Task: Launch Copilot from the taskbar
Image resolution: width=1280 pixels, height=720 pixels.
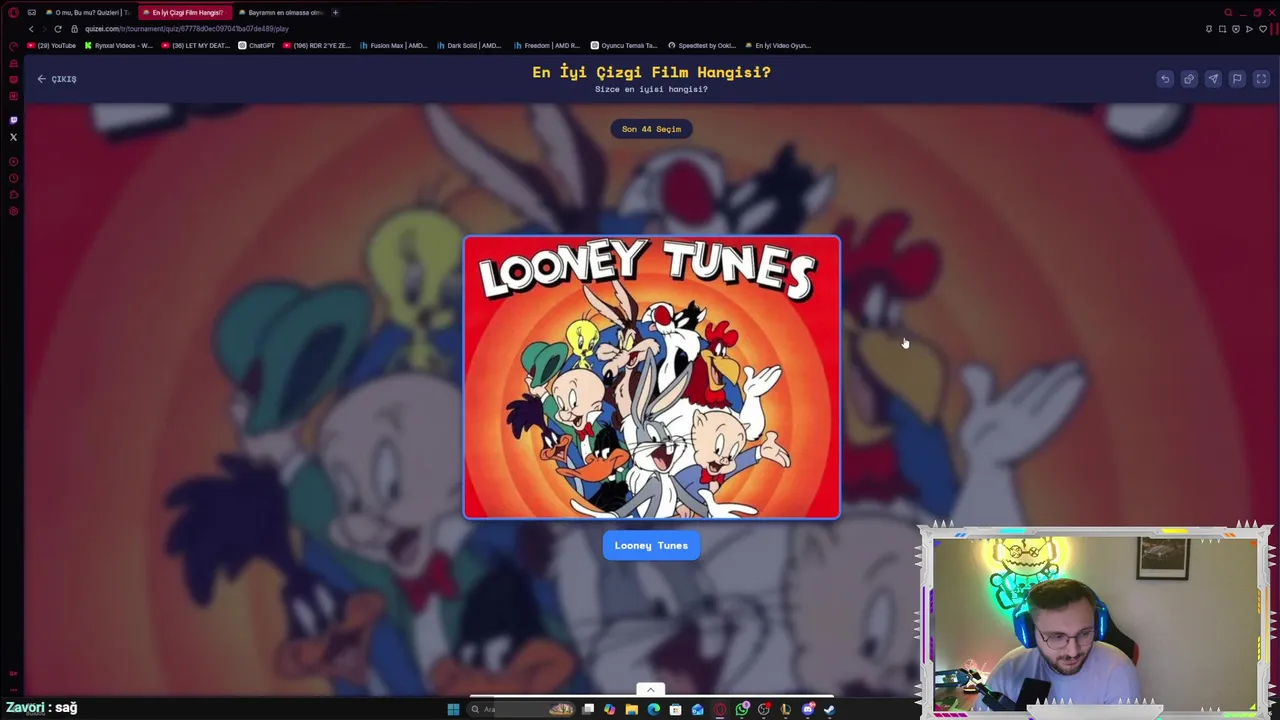Action: click(610, 710)
